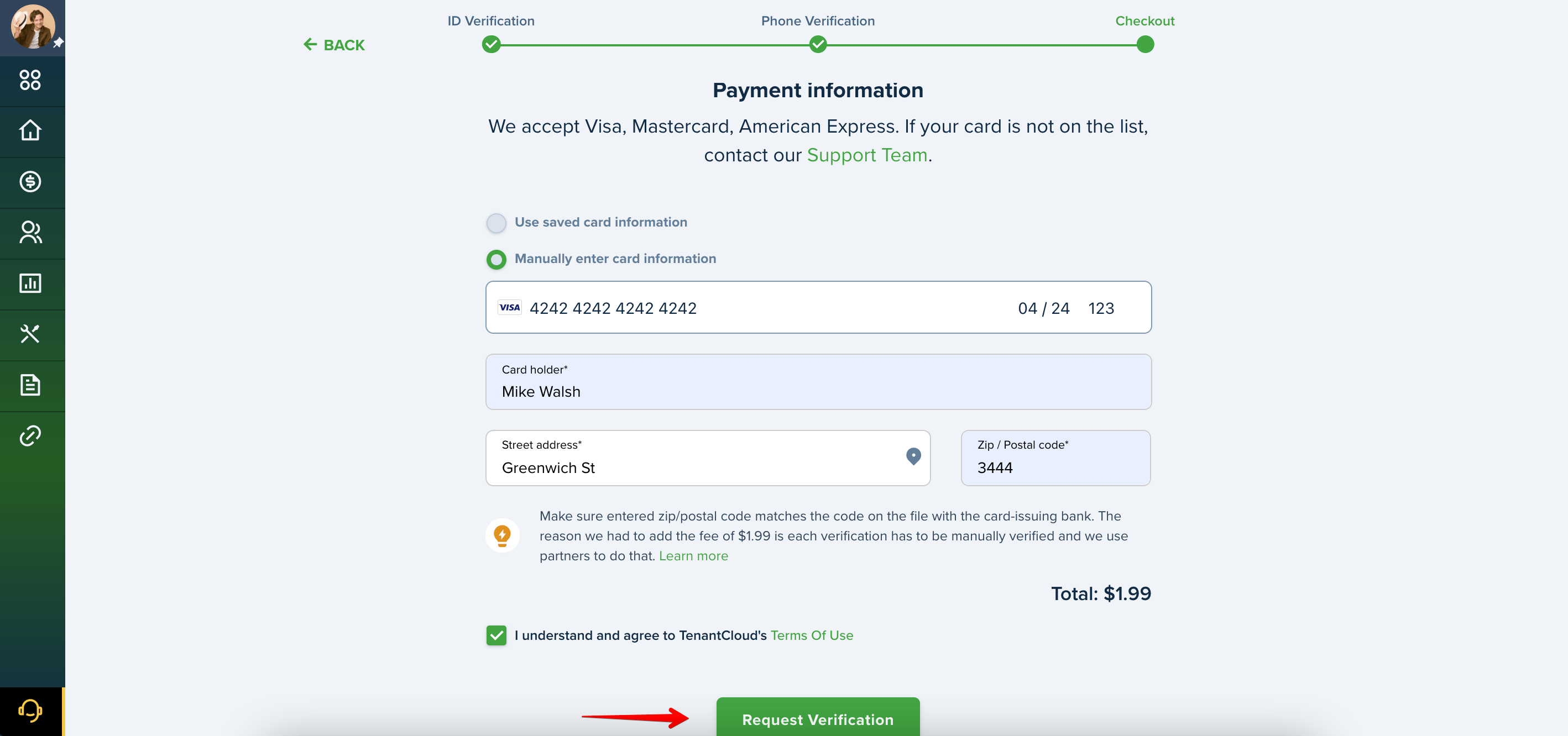Open the documents file icon in sidebar
Viewport: 1568px width, 736px height.
[x=30, y=385]
